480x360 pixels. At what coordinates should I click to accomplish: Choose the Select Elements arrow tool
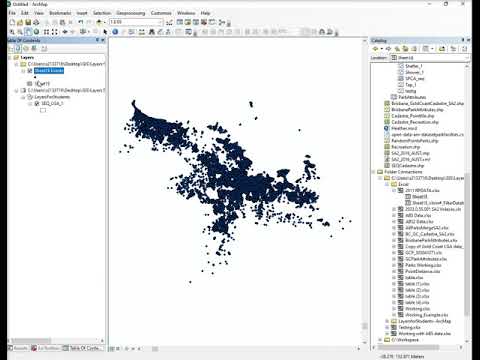pyautogui.click(x=105, y=32)
